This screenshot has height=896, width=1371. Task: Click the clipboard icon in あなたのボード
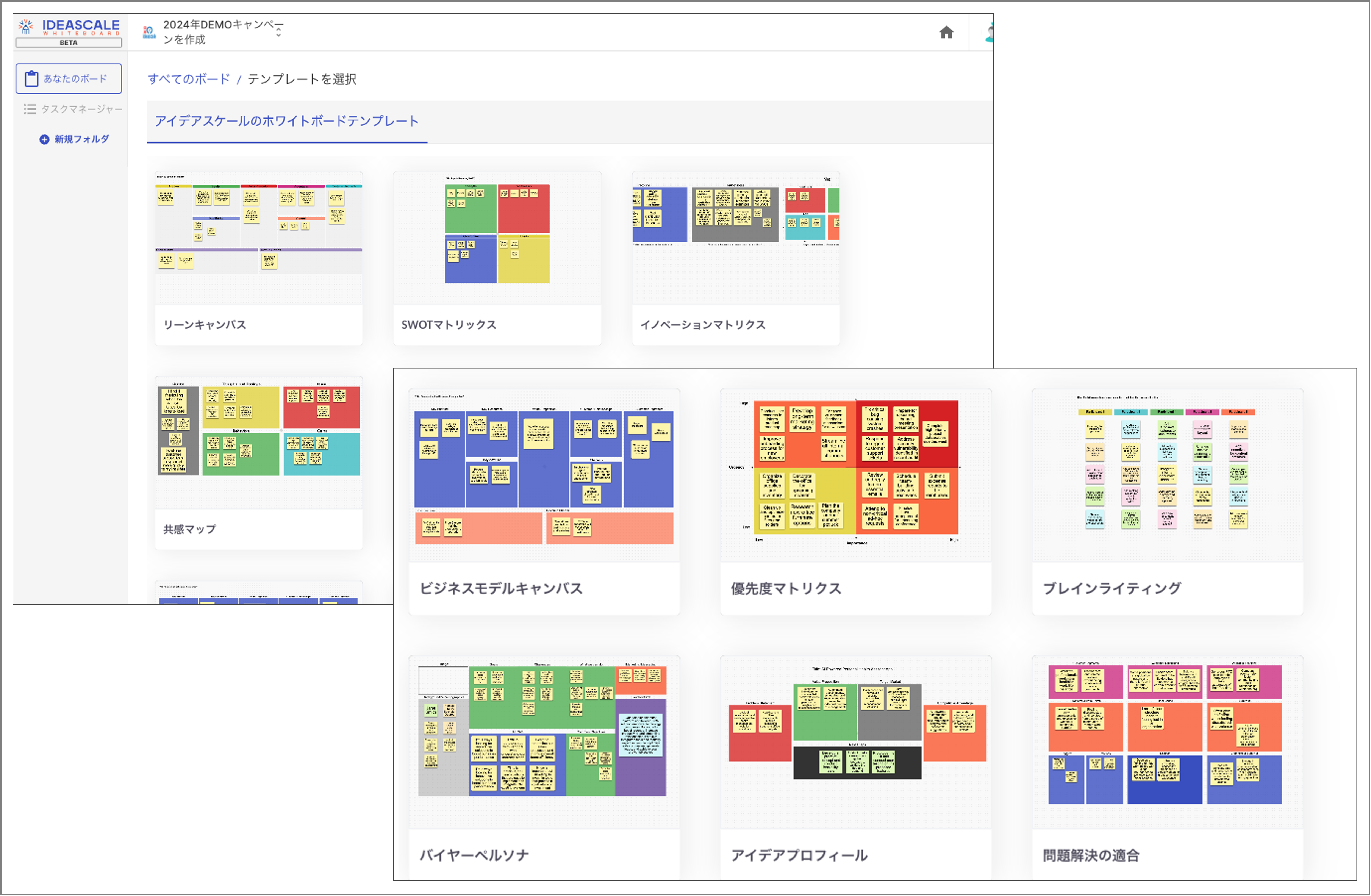[x=32, y=78]
